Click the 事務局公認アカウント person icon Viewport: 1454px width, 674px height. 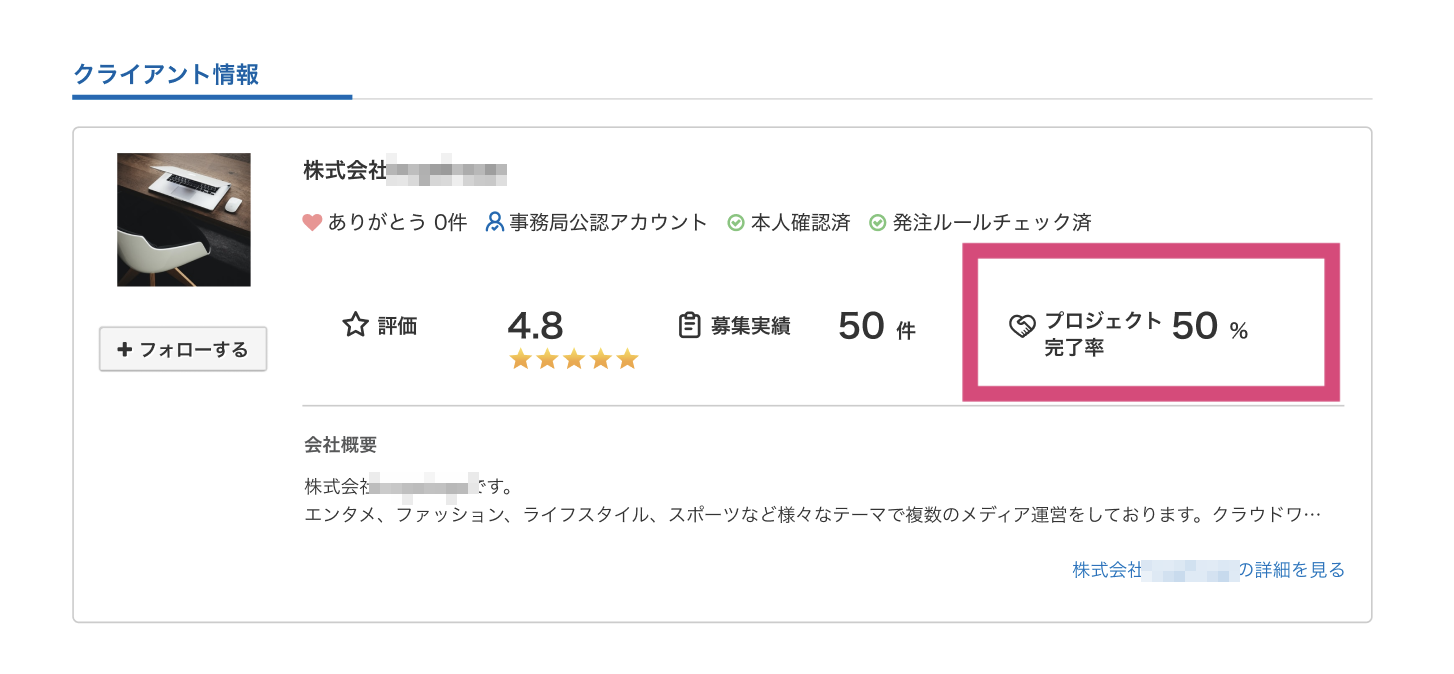tap(494, 222)
